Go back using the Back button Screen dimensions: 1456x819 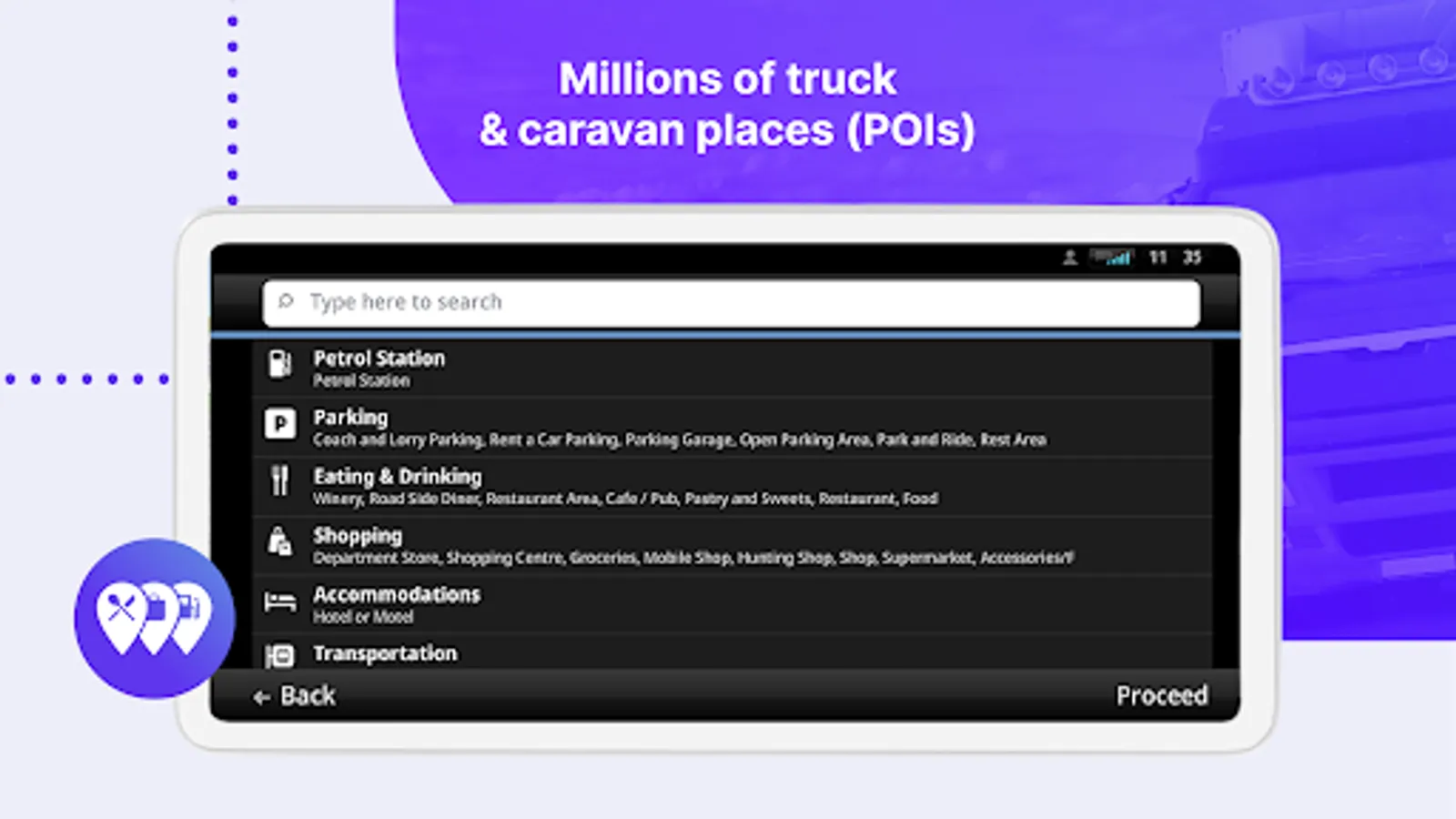(294, 696)
